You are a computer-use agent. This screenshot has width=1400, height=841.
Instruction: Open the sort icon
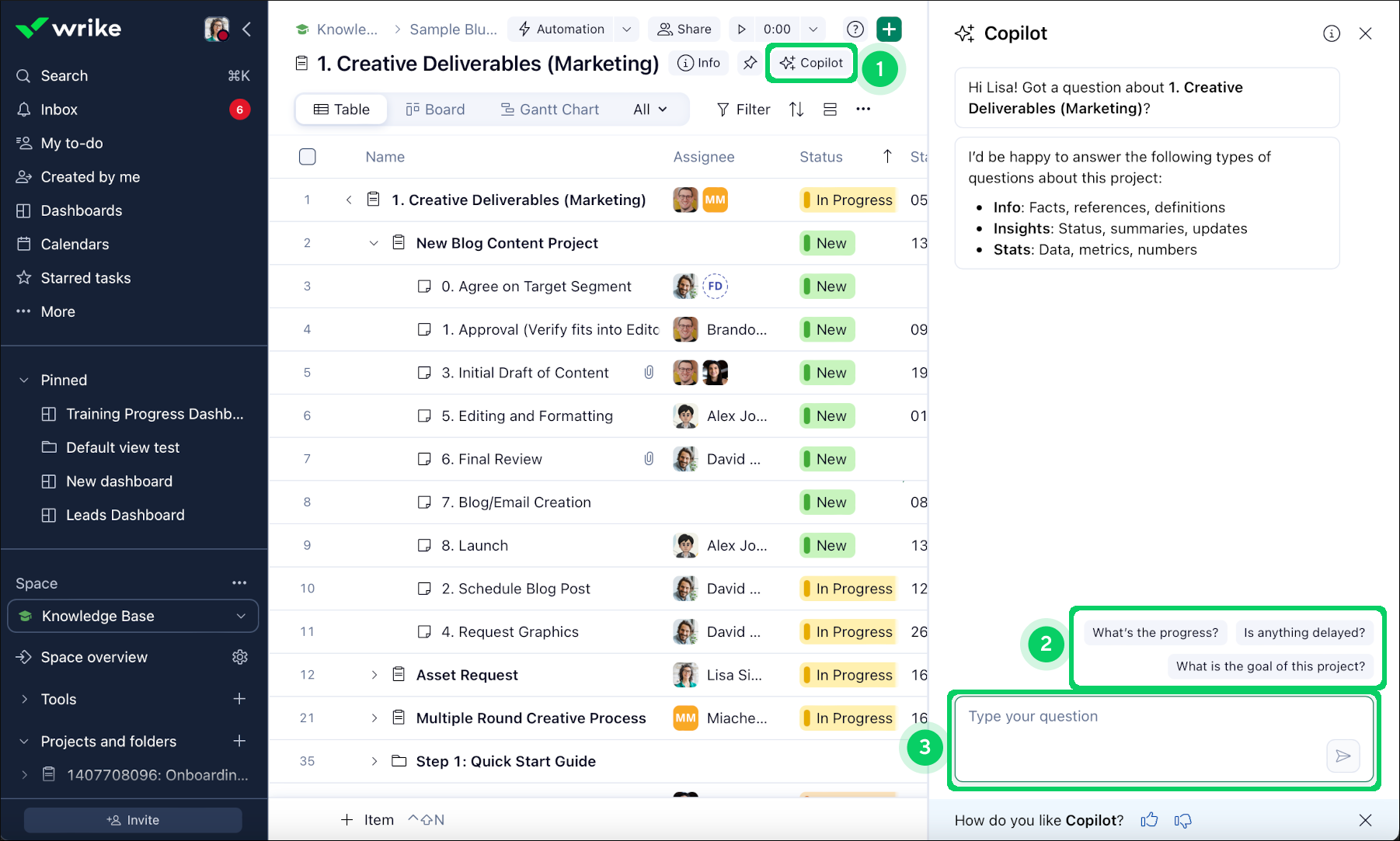(796, 109)
